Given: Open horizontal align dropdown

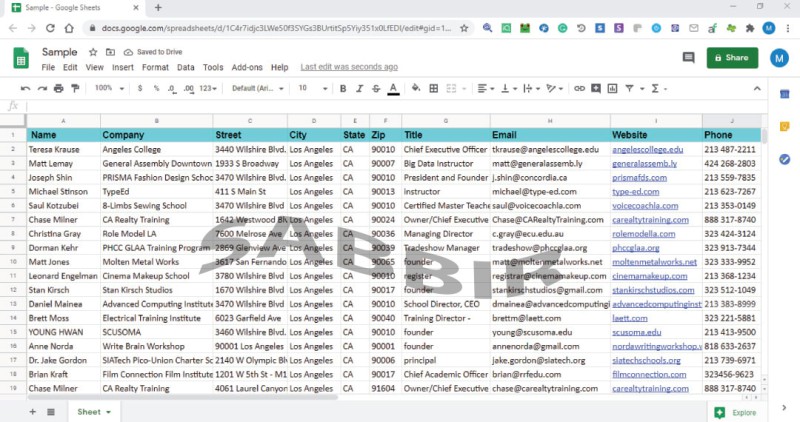Looking at the screenshot, I should 486,89.
